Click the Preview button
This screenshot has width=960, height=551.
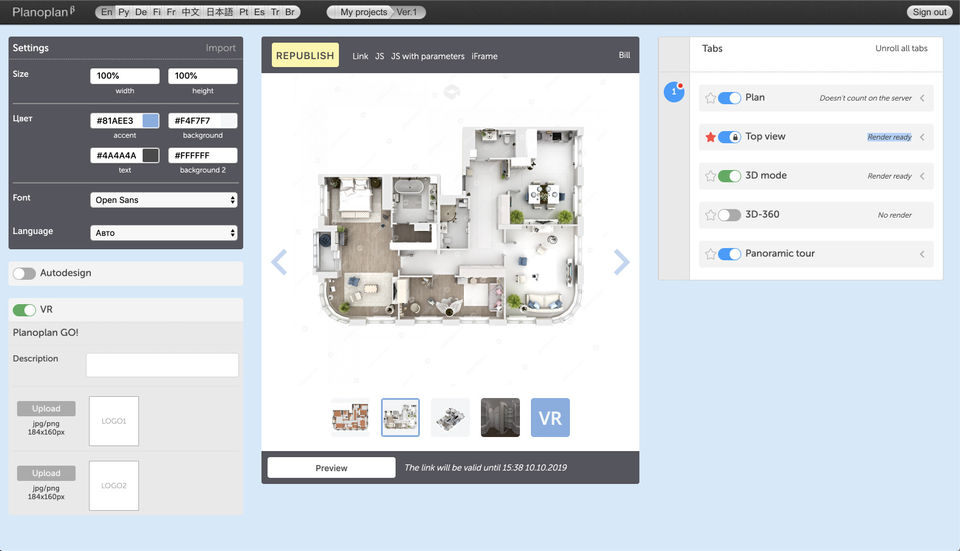click(x=331, y=468)
